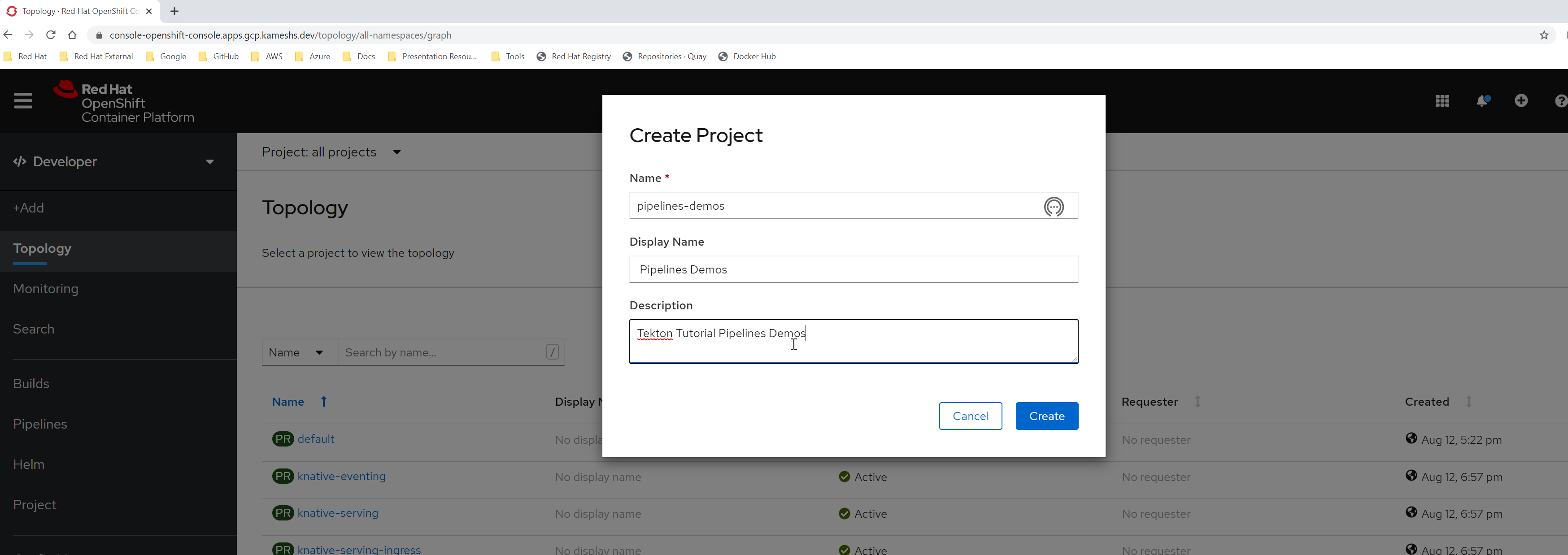Open the Tools bookmarks folder
1568x555 pixels.
pos(508,56)
